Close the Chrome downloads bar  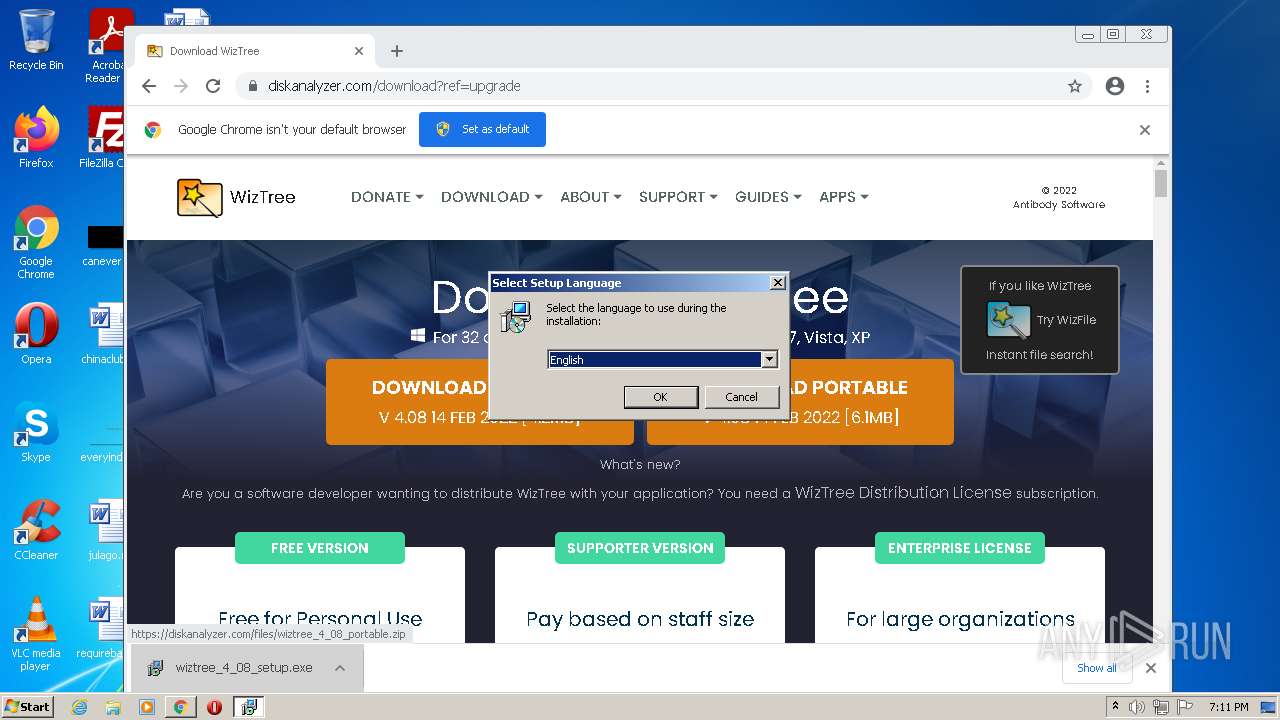coord(1151,668)
